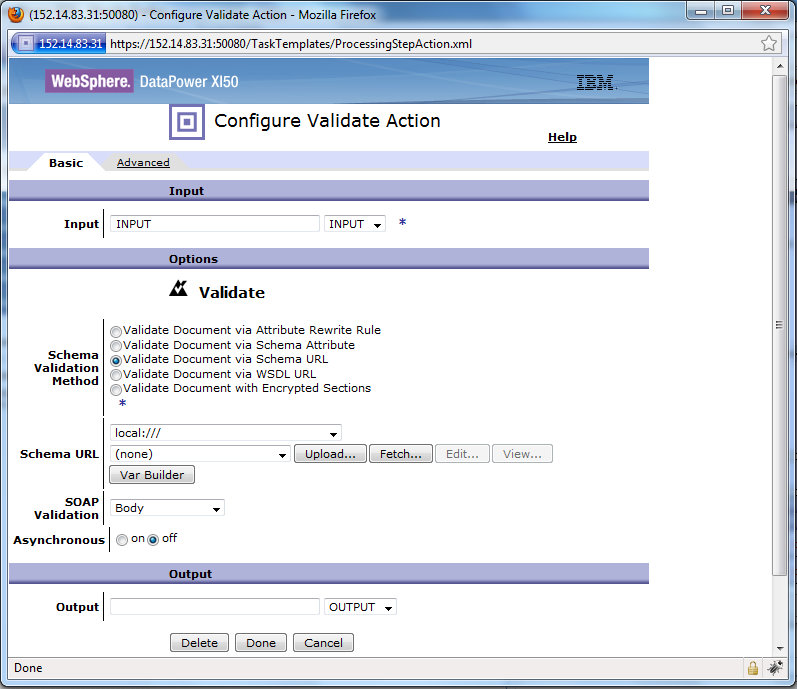Image resolution: width=797 pixels, height=689 pixels.
Task: Switch to the Advanced tab
Action: coord(143,163)
